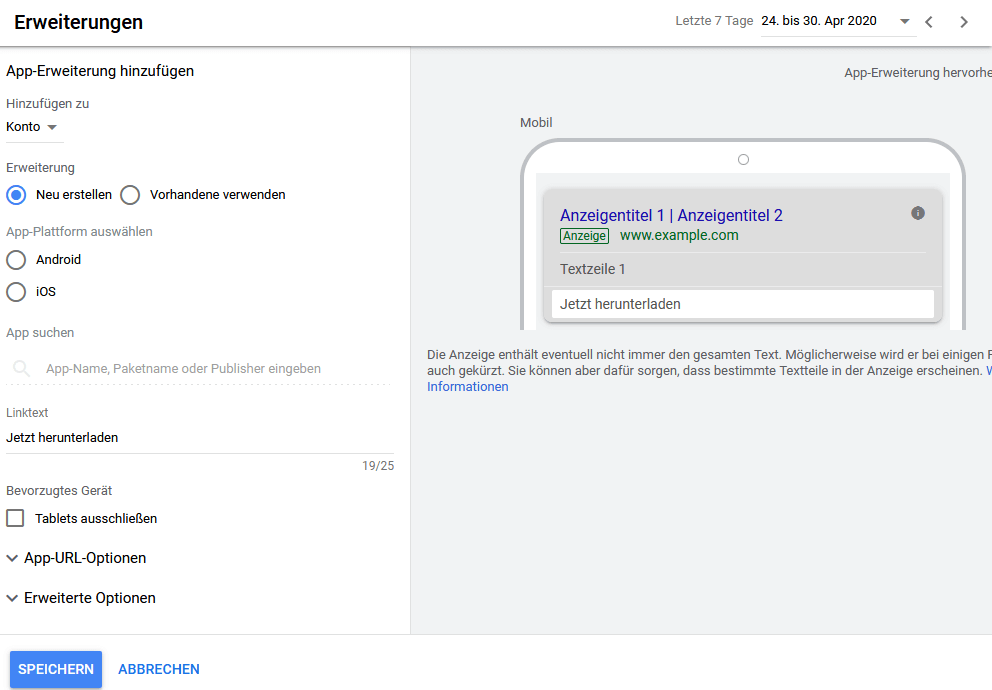Select the Neu erstellen radio button
The width and height of the screenshot is (992, 690).
(x=16, y=195)
